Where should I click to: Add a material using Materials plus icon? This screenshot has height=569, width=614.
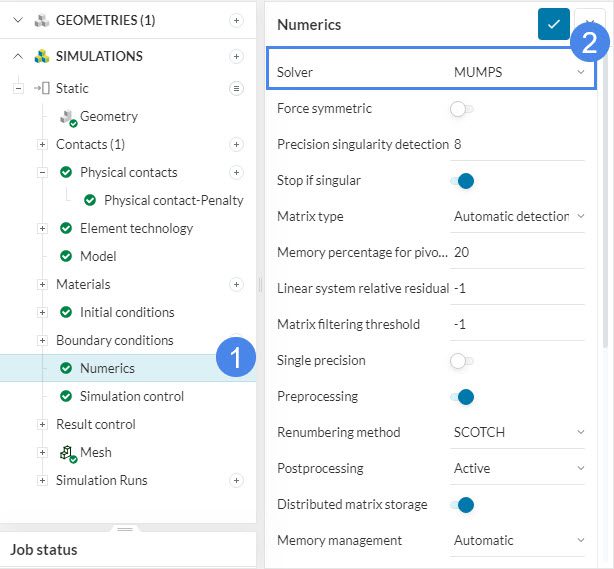click(236, 284)
